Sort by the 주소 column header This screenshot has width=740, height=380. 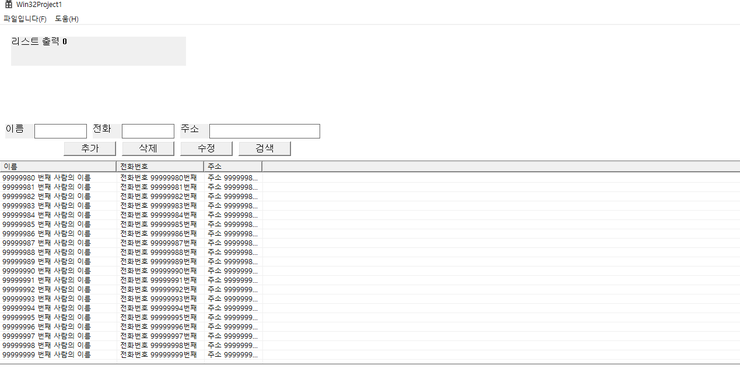point(233,167)
